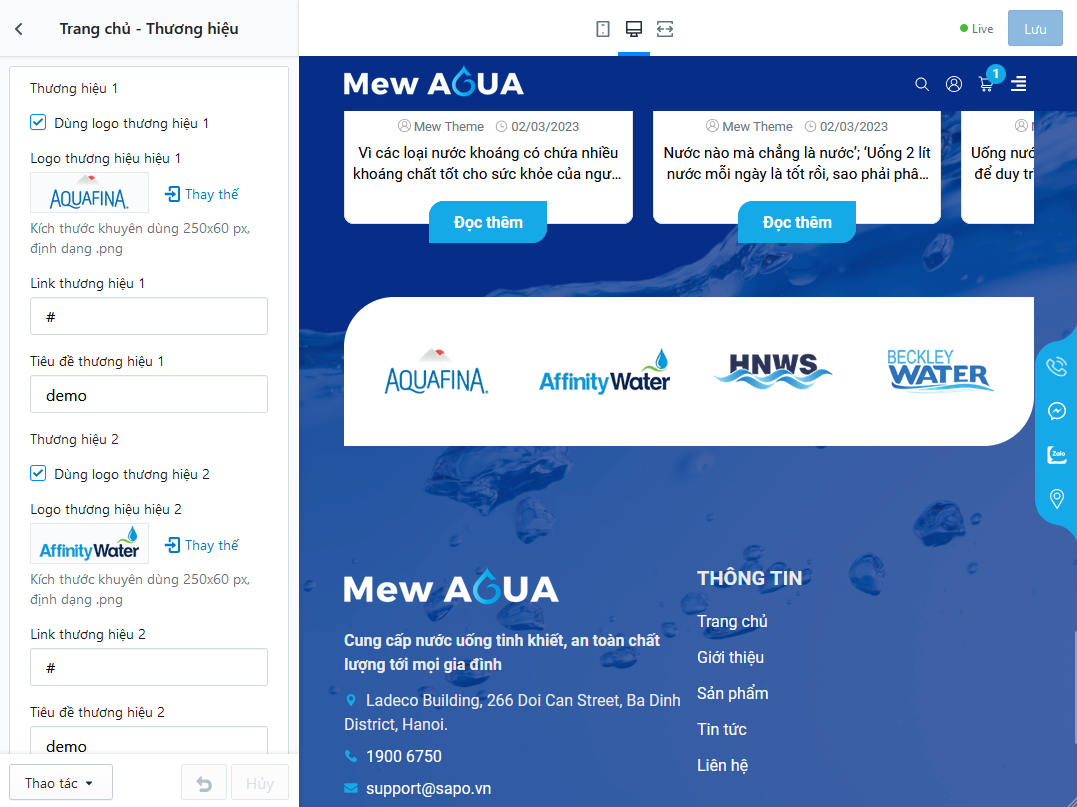The height and width of the screenshot is (807, 1077).
Task: Uncheck Dùng logo thương hiệu 2
Action: 38,473
